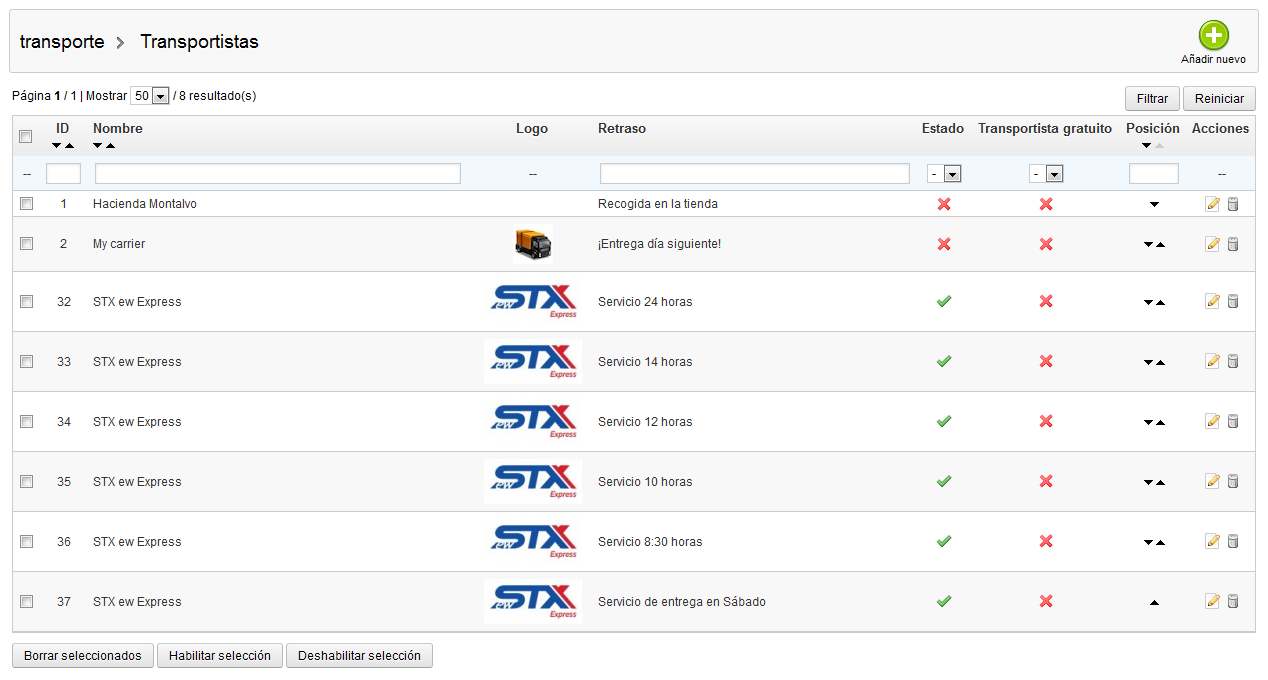1268x680 pixels.
Task: Tick checkbox for carrier ID 33
Action: [26, 361]
